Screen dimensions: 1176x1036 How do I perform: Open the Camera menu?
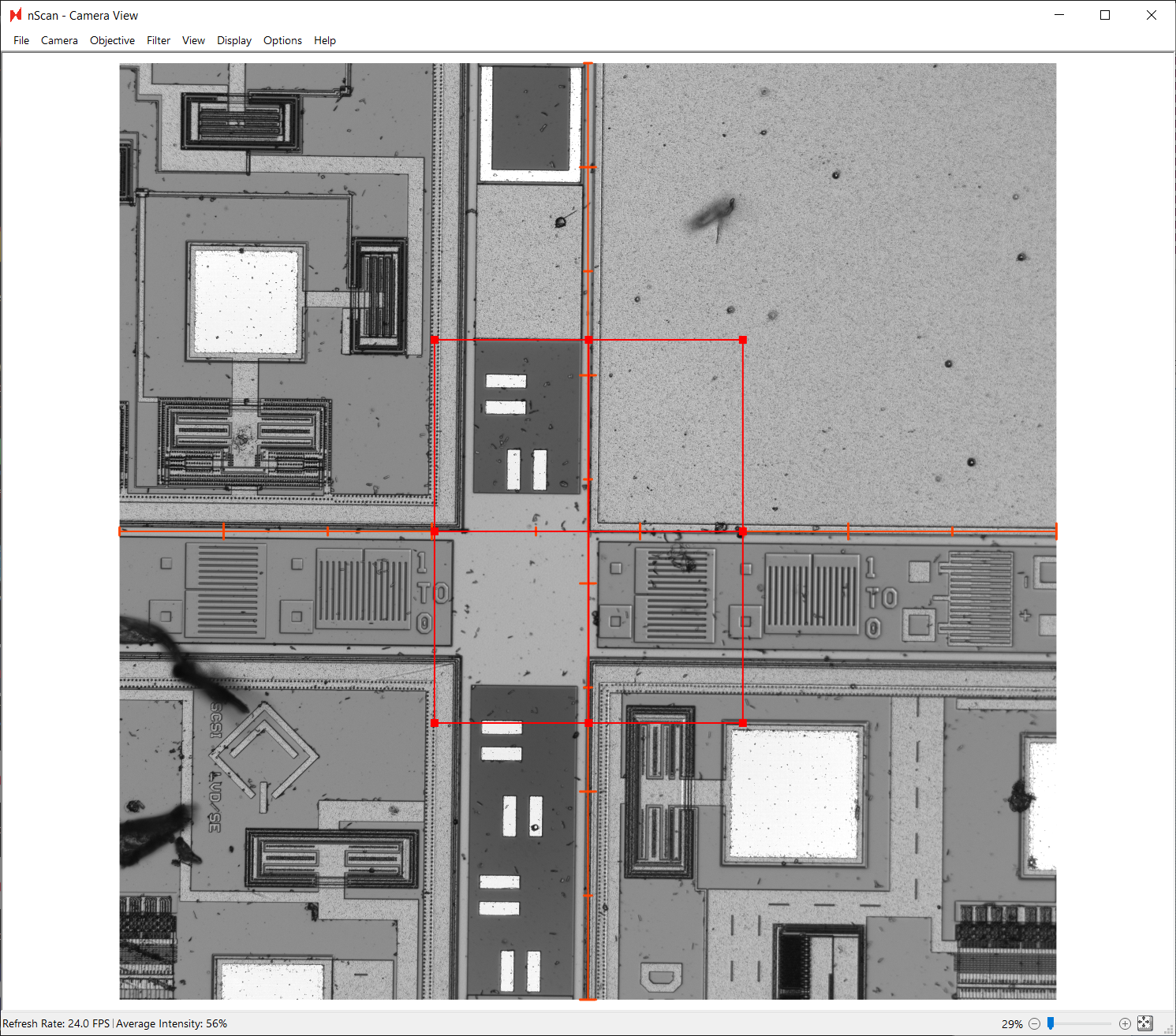pos(59,40)
